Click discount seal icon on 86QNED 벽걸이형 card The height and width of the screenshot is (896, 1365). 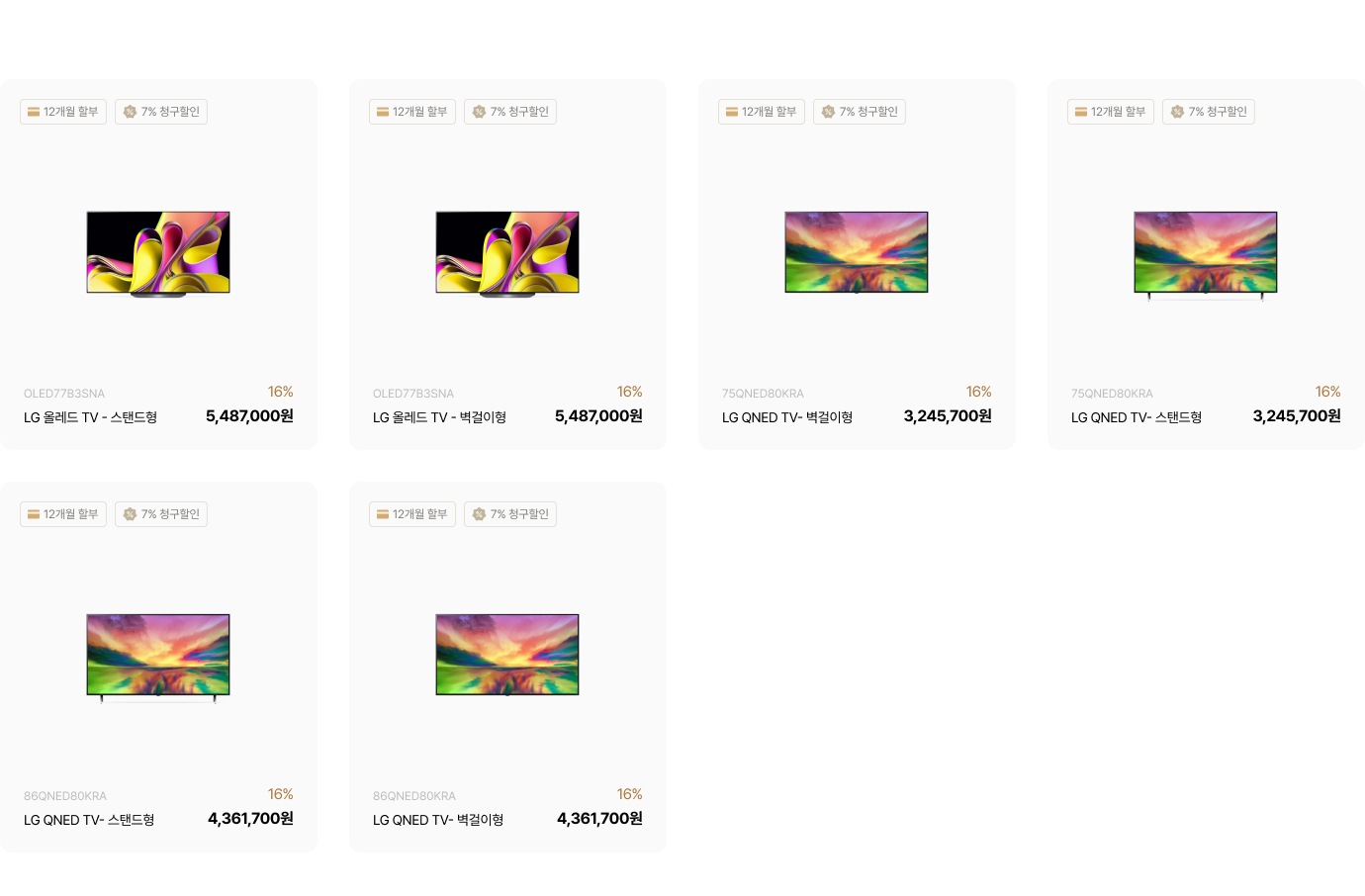point(479,514)
